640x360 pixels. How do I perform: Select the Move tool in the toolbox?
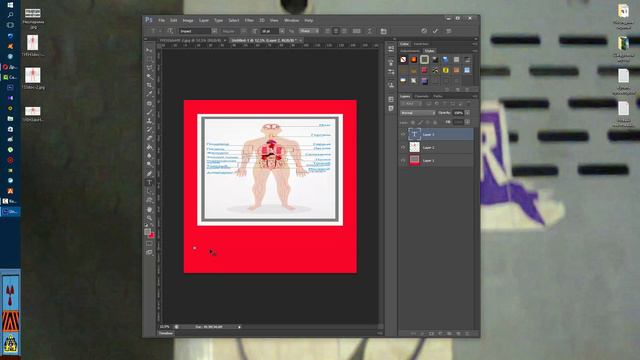[x=149, y=50]
